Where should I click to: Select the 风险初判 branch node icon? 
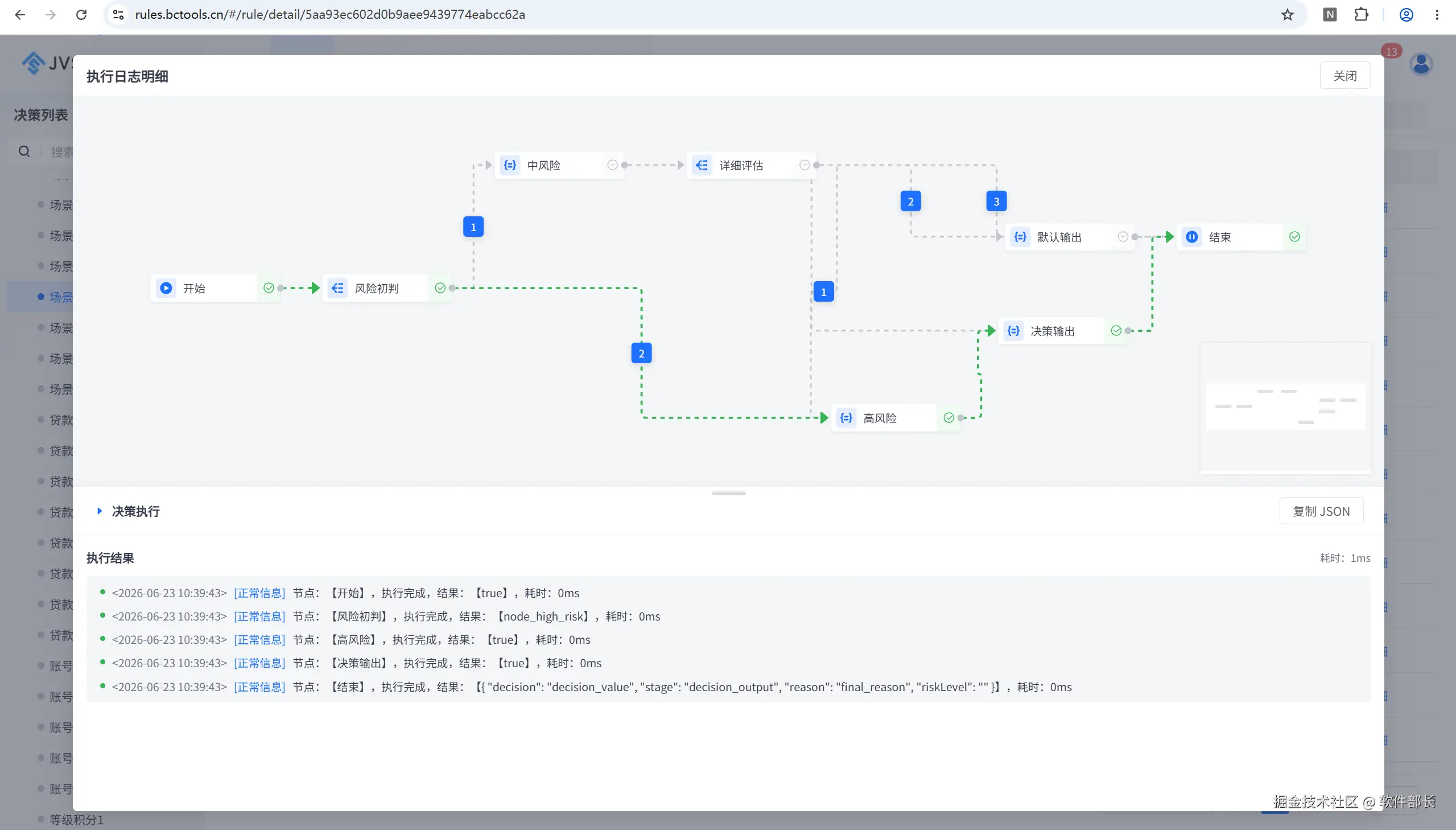[x=337, y=288]
